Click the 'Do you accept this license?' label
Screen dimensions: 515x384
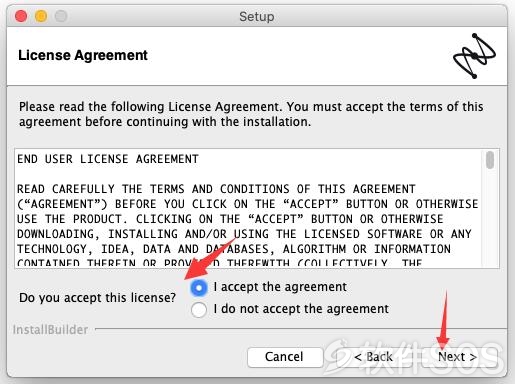97,298
